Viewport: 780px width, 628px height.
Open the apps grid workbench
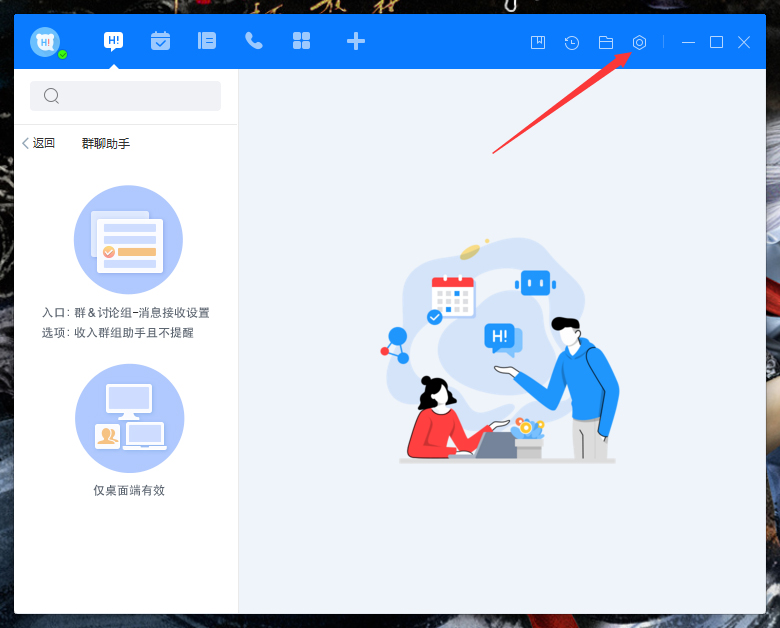(301, 41)
